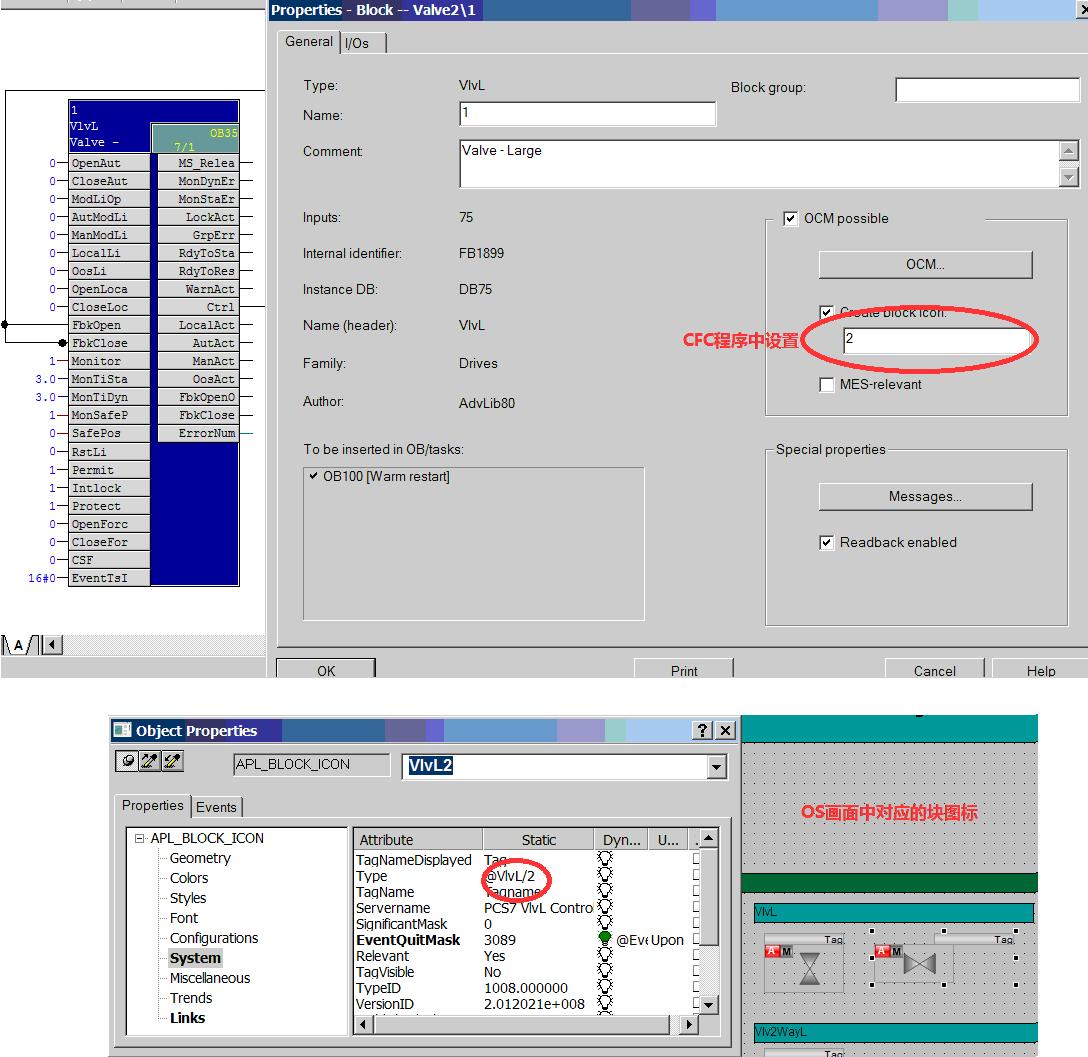This screenshot has height=1057, width=1088.
Task: Enable the MES-relevant checkbox
Action: click(826, 384)
